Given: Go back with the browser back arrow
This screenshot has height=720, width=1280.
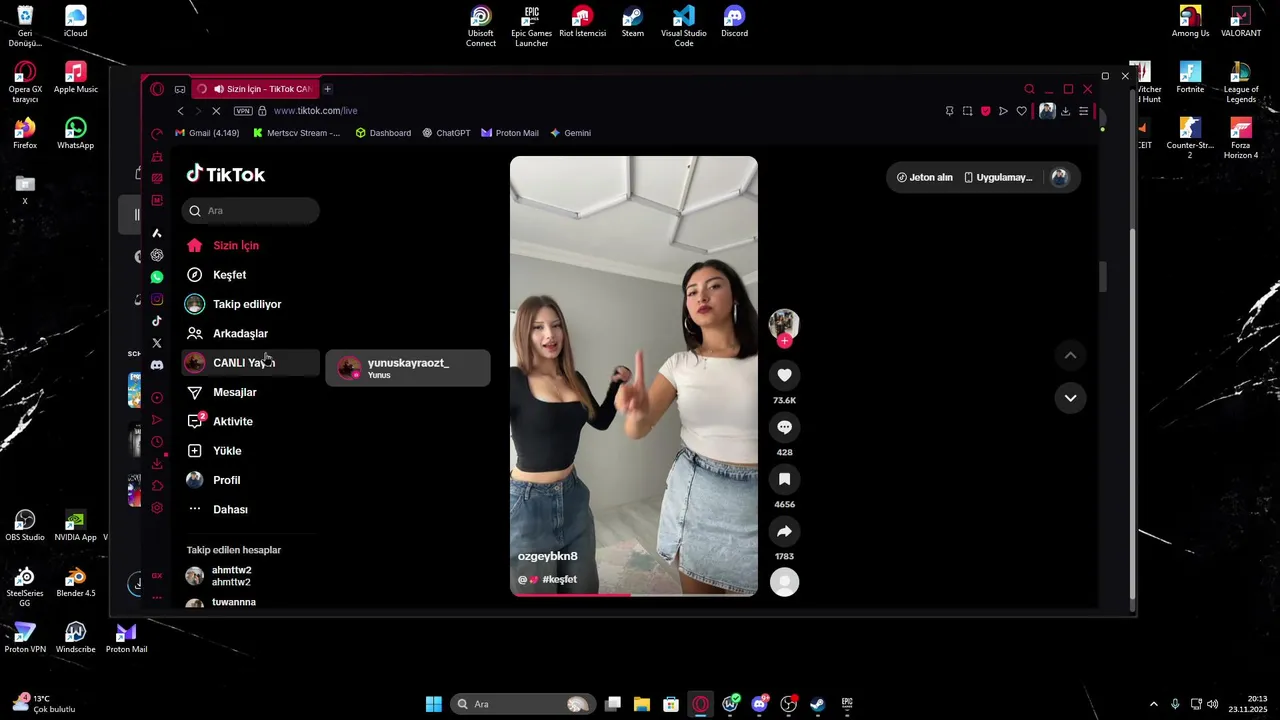Looking at the screenshot, I should click(180, 111).
